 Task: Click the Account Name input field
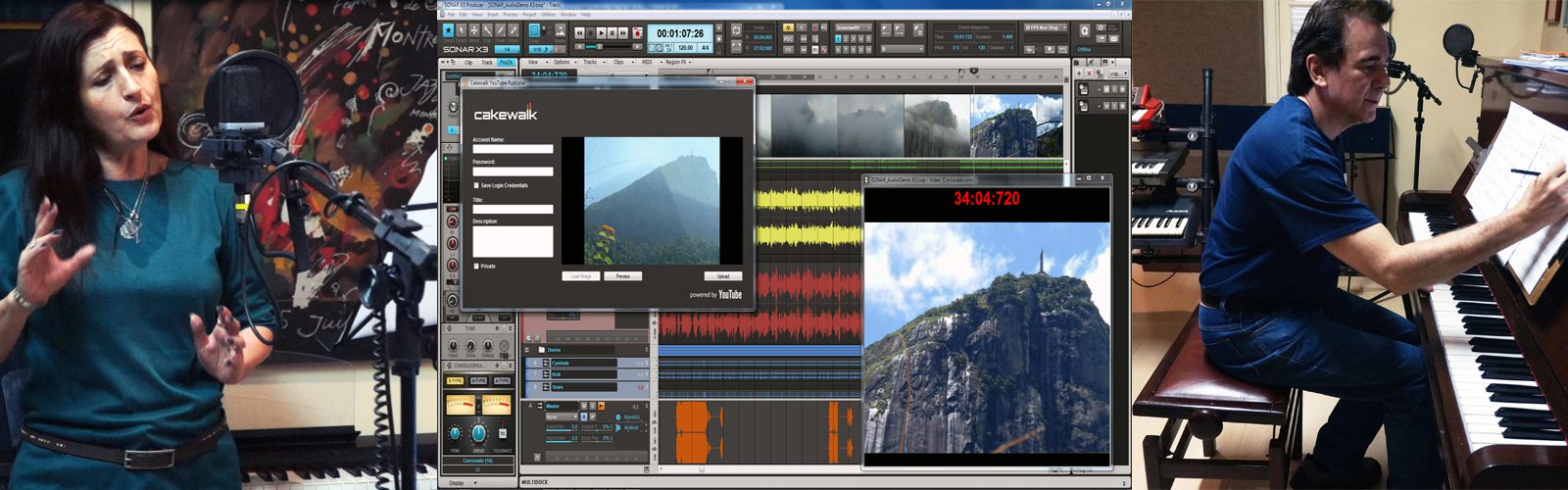coord(513,149)
